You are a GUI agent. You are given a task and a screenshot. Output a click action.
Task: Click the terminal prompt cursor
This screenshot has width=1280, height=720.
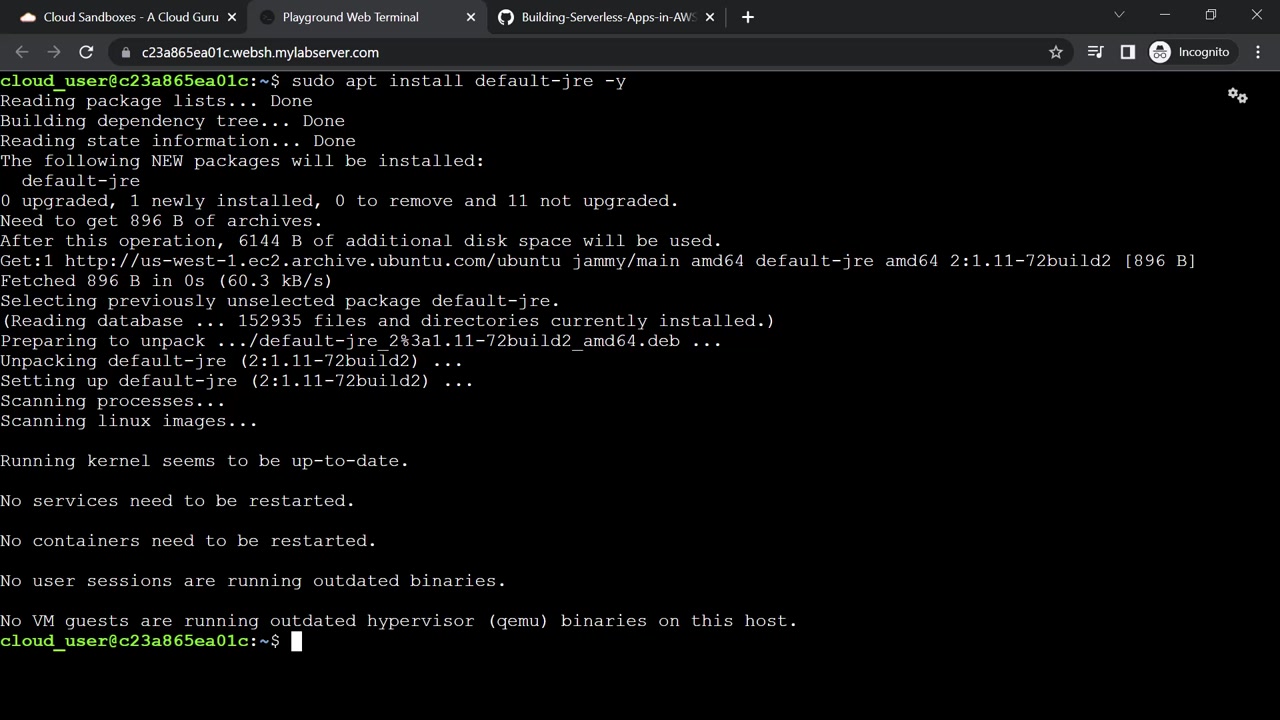tap(296, 641)
